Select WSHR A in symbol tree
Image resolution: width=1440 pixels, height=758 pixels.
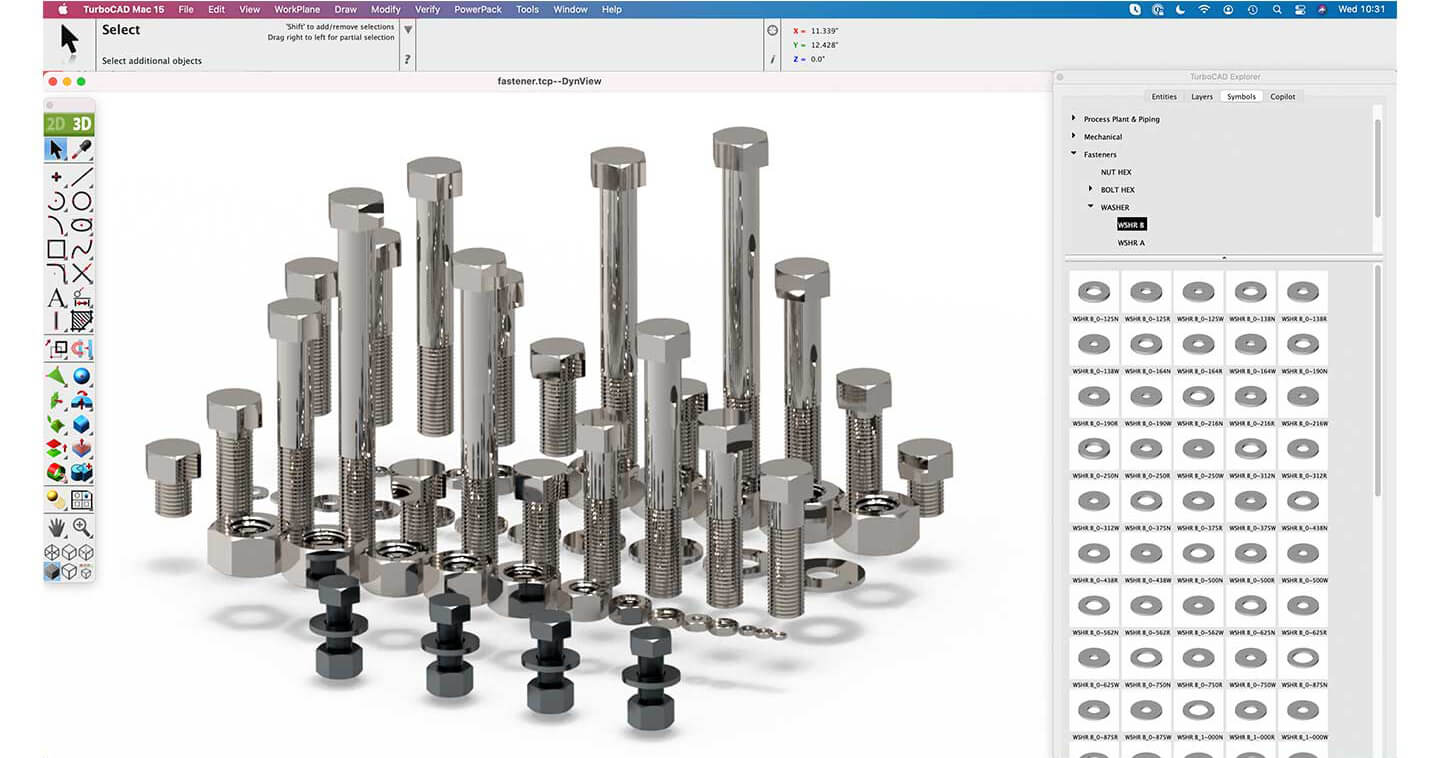1131,243
